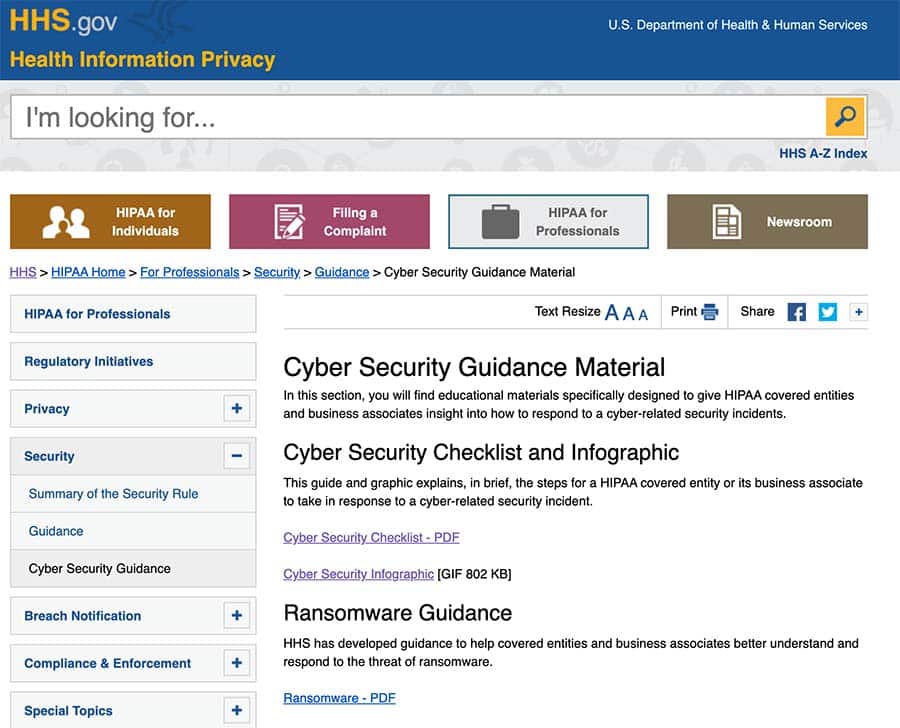This screenshot has width=900, height=728.
Task: Expand the Breach Notification section
Action: [236, 616]
